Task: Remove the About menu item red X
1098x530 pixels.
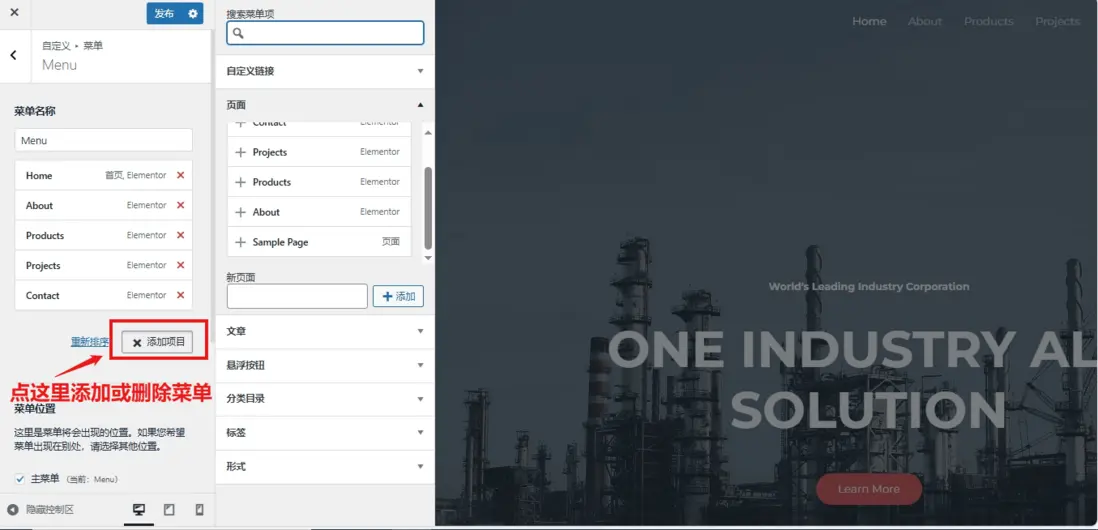Action: [x=181, y=205]
